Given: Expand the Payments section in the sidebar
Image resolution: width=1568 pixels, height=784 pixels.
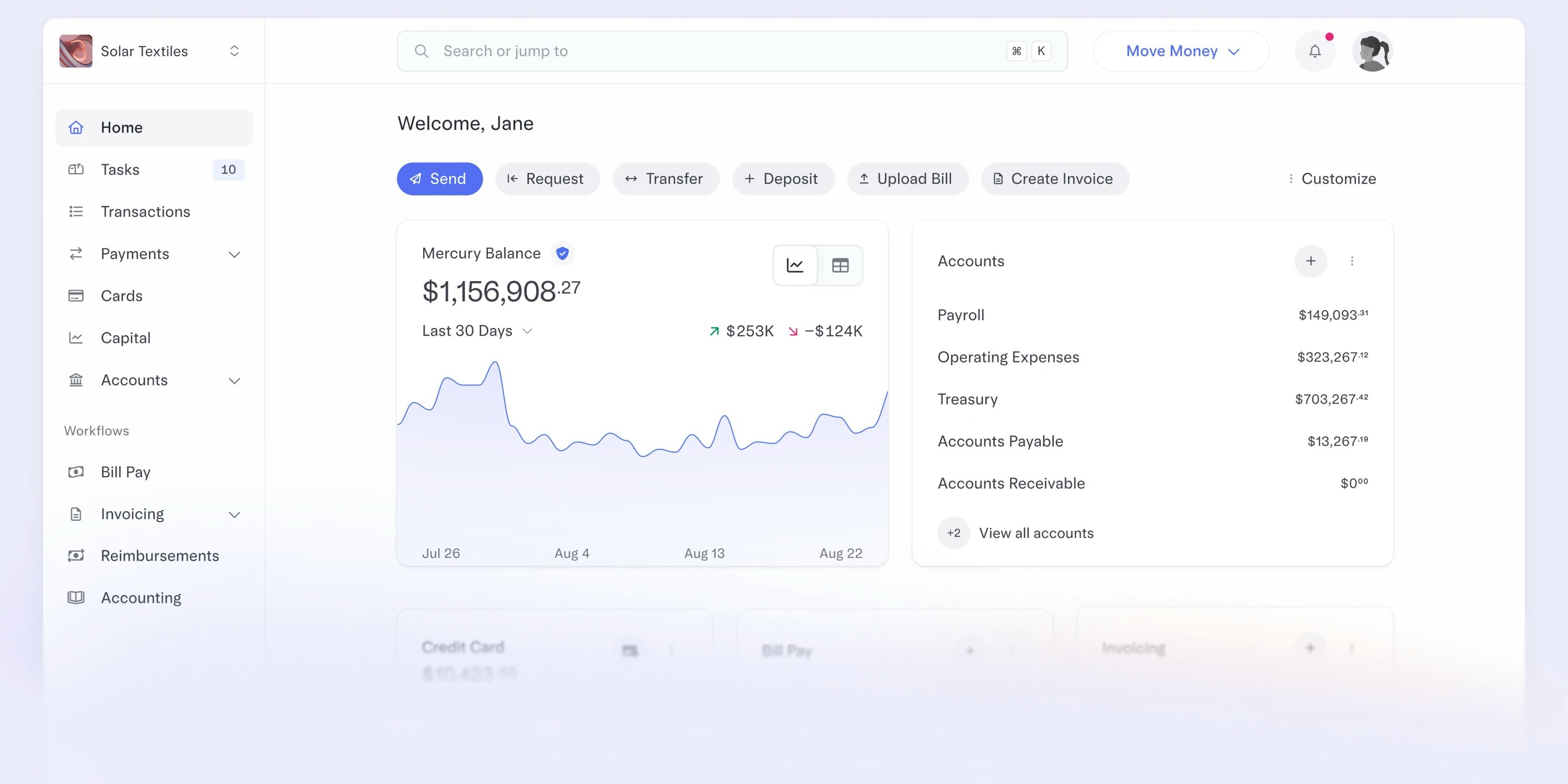Looking at the screenshot, I should pyautogui.click(x=235, y=254).
